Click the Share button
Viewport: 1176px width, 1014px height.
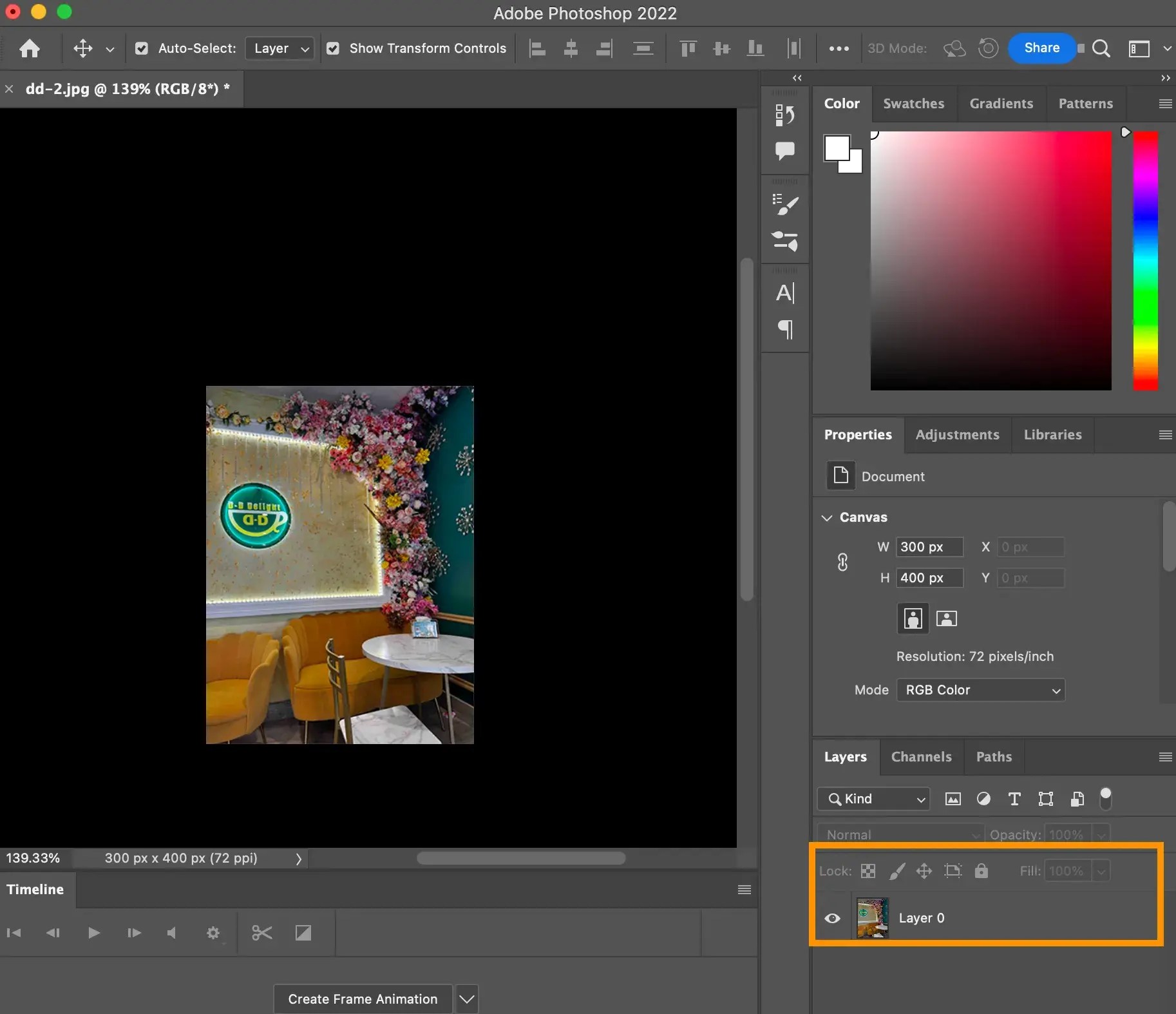(x=1040, y=48)
